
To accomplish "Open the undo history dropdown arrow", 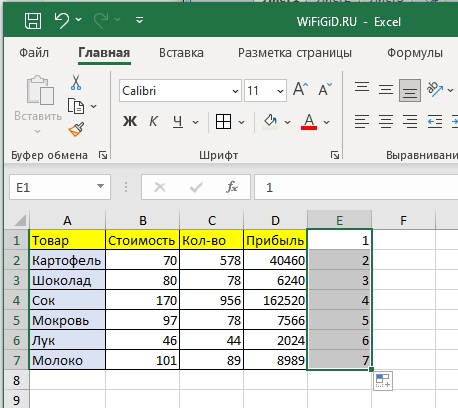I will pos(79,20).
